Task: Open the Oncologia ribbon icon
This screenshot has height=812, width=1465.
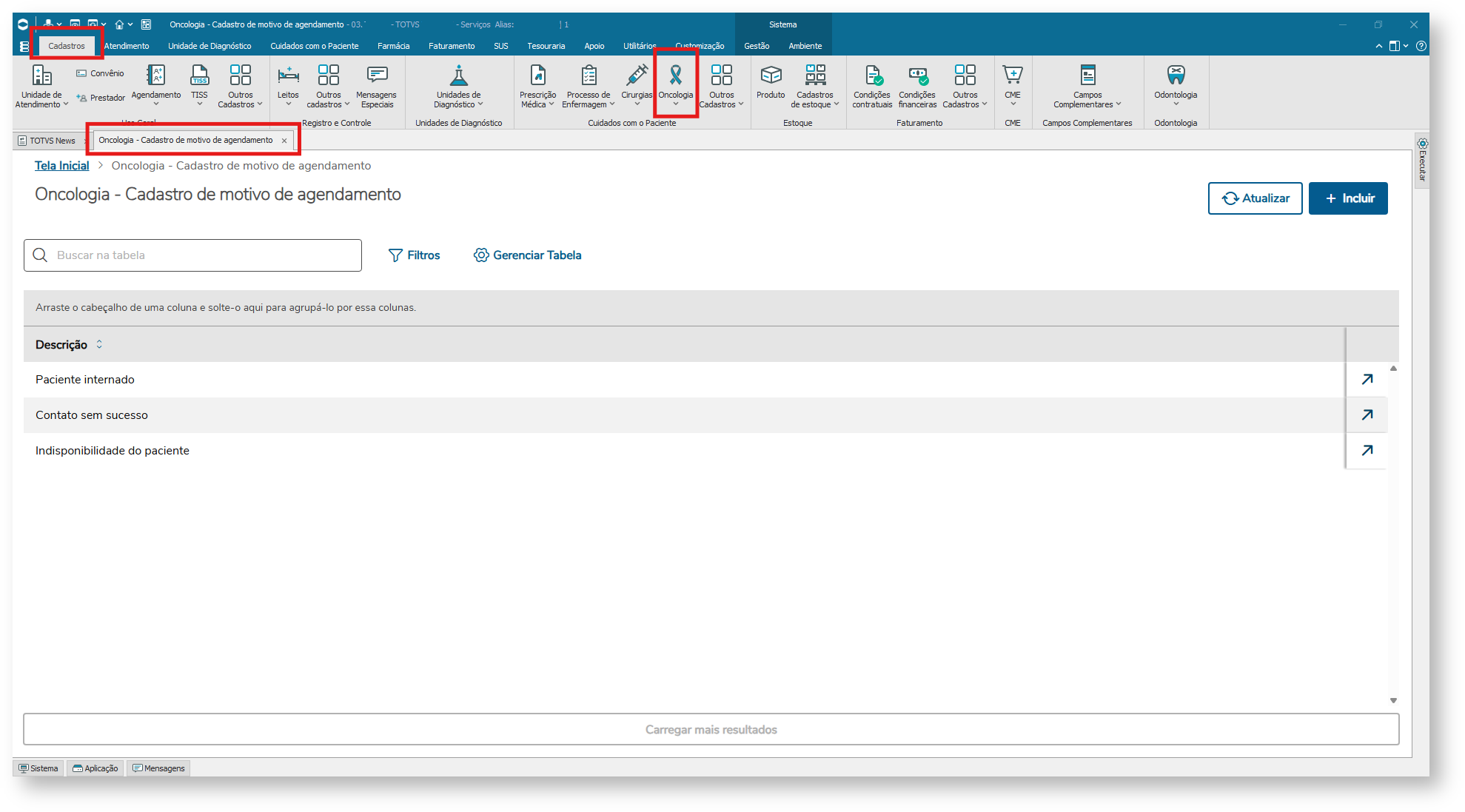Action: coord(675,76)
